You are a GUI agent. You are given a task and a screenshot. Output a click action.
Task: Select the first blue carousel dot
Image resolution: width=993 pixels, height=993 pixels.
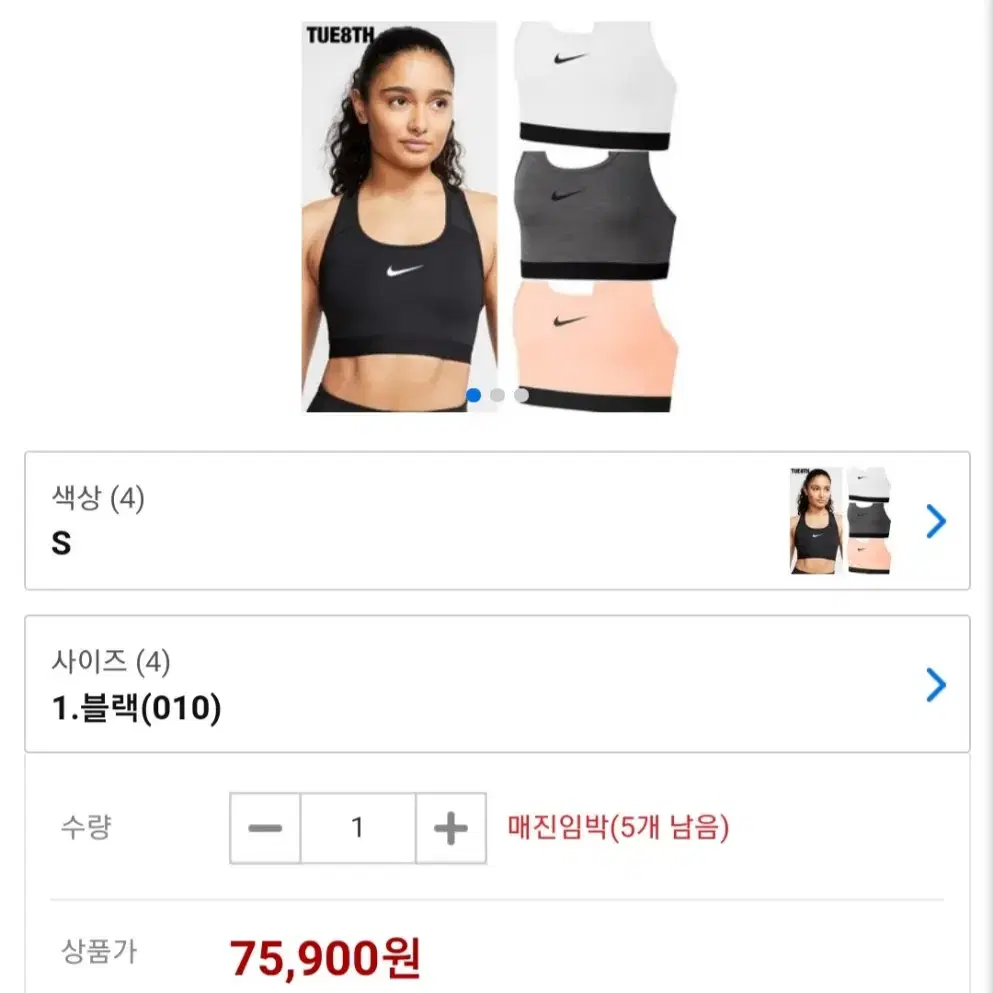tap(473, 395)
